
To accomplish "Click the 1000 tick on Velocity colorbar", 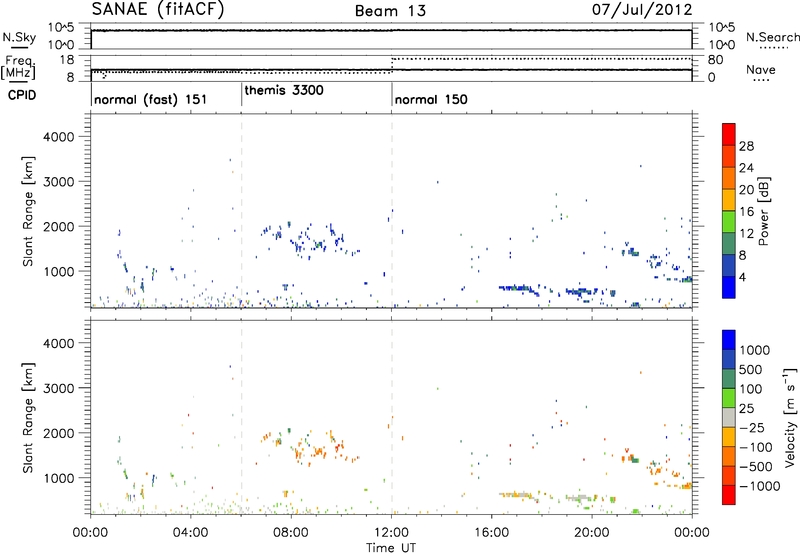I will point(754,350).
